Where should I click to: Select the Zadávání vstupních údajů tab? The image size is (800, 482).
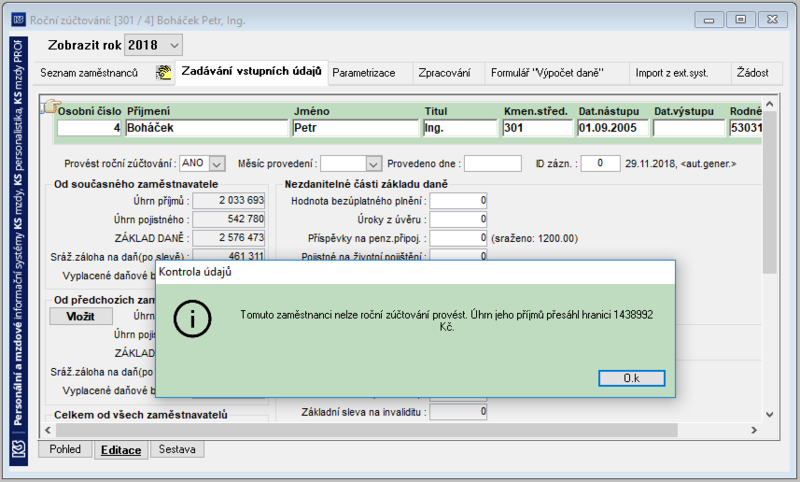point(252,71)
